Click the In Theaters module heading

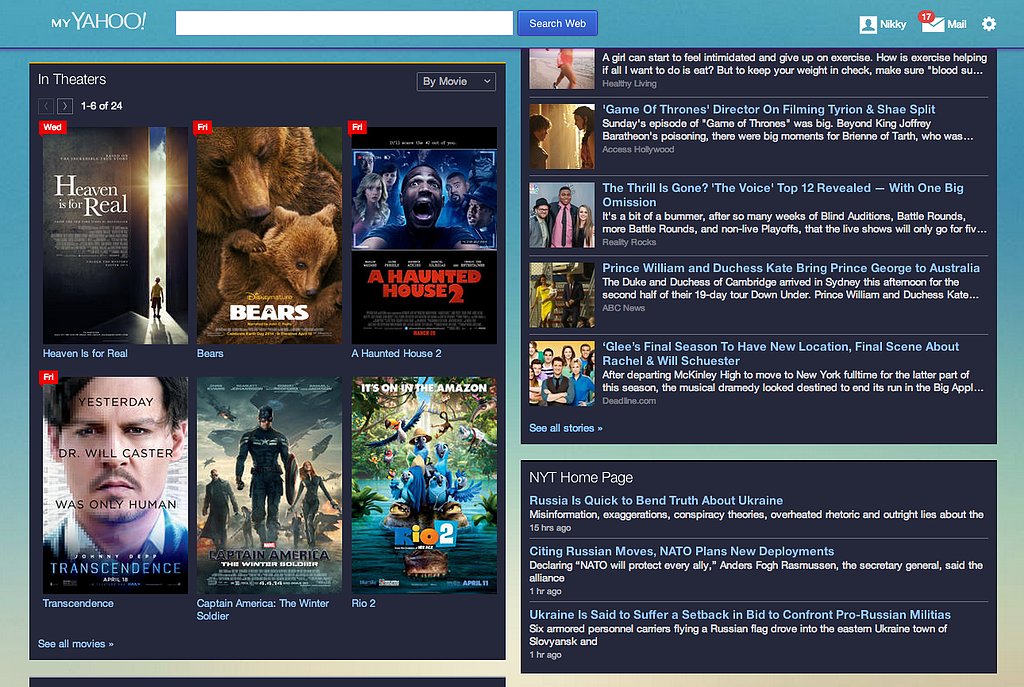click(x=72, y=80)
